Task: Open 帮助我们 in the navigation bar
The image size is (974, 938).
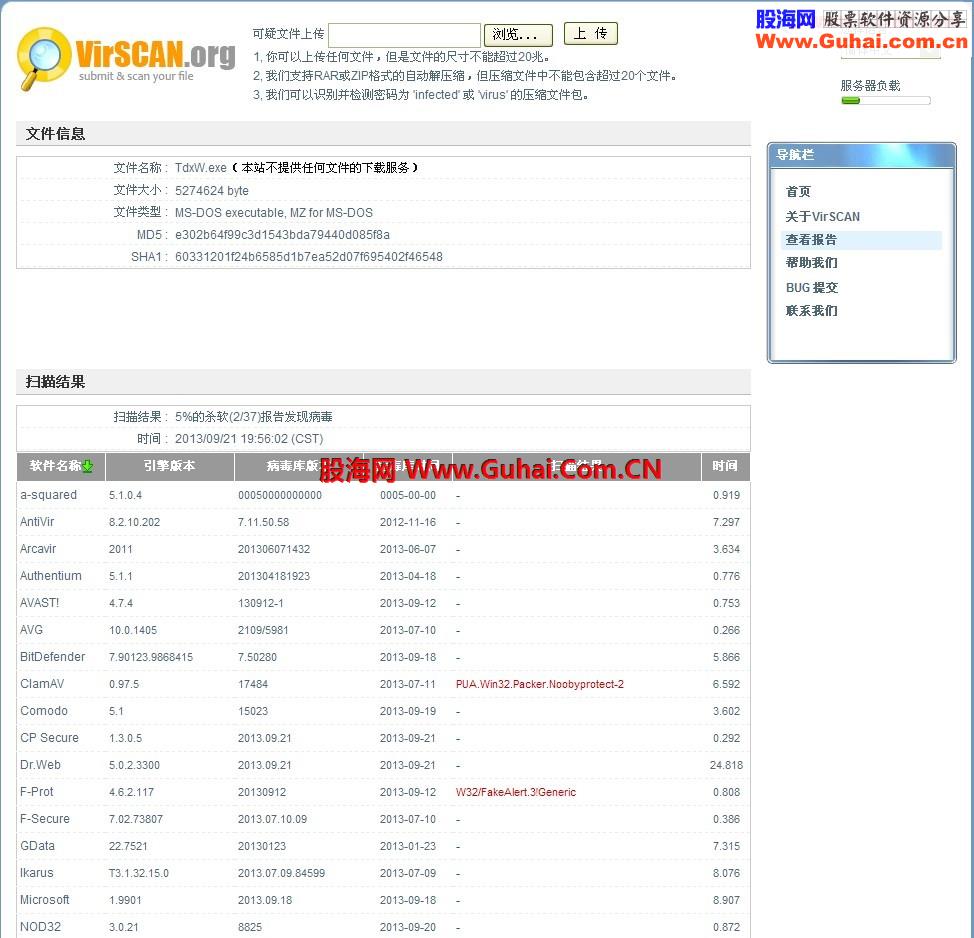Action: [x=811, y=263]
